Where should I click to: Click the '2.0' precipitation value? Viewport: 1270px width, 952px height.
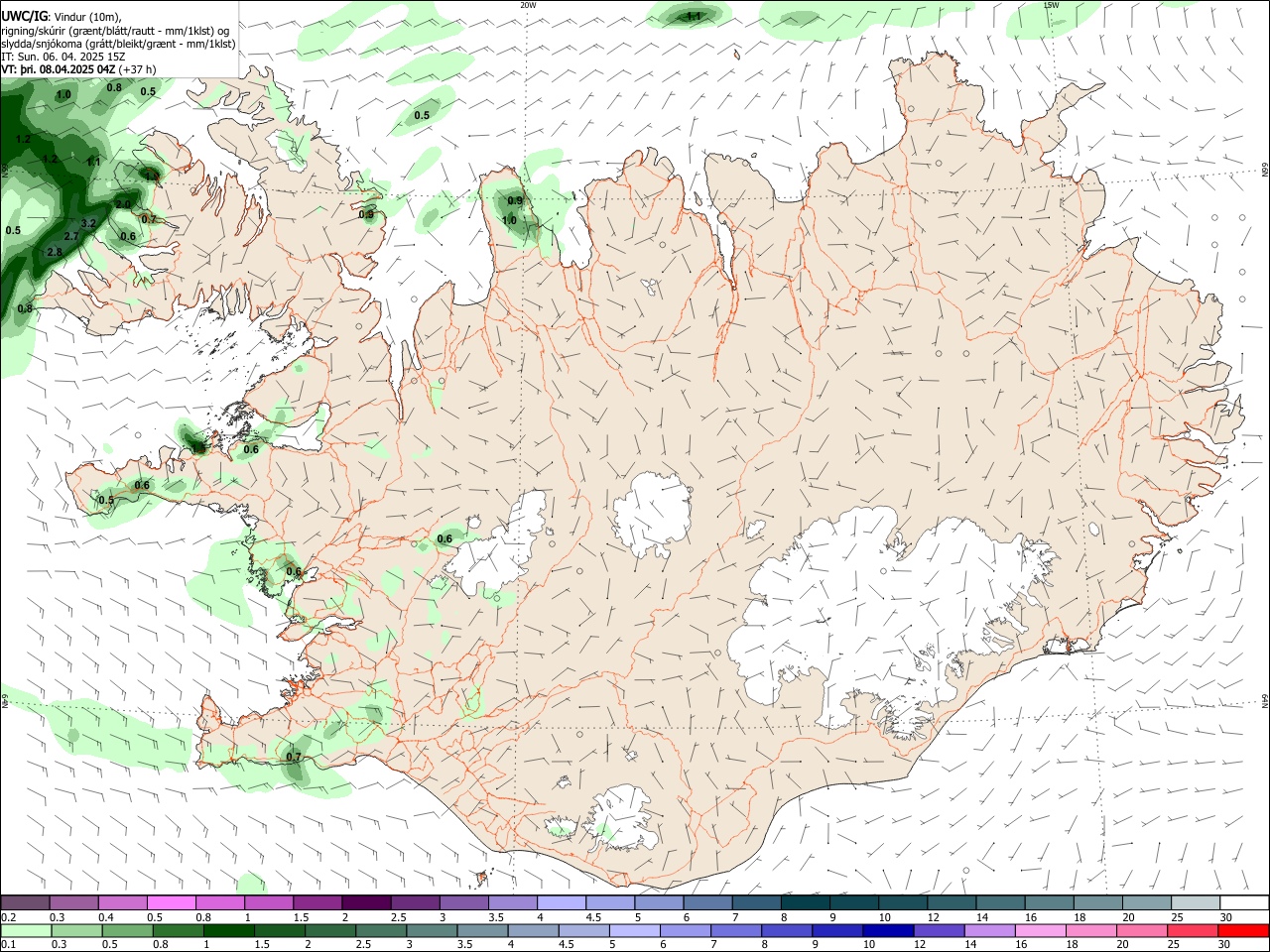point(123,205)
